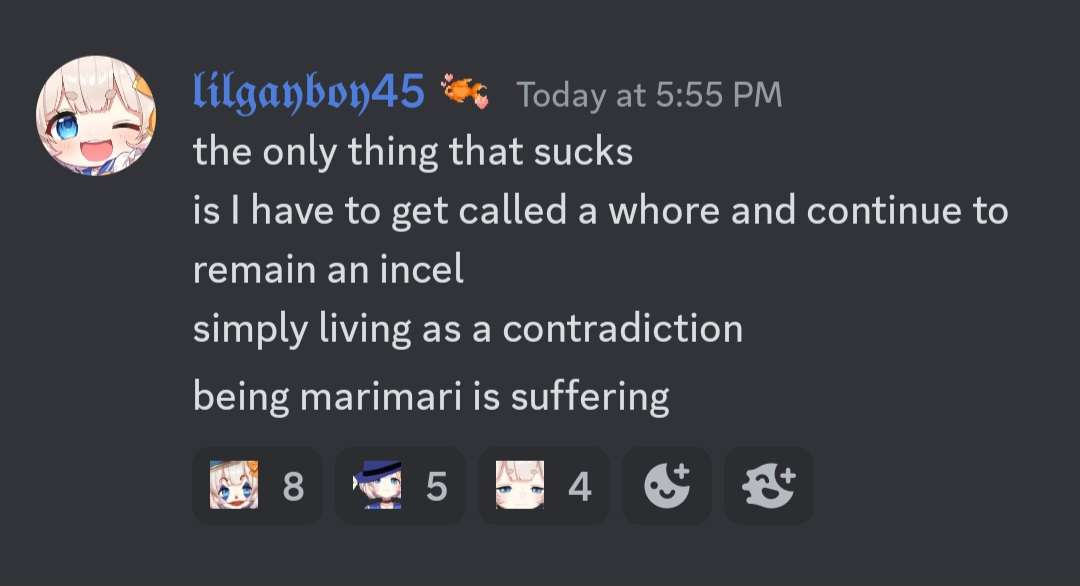
Task: Click the line 'simply living as a contradiction'
Action: (x=468, y=329)
